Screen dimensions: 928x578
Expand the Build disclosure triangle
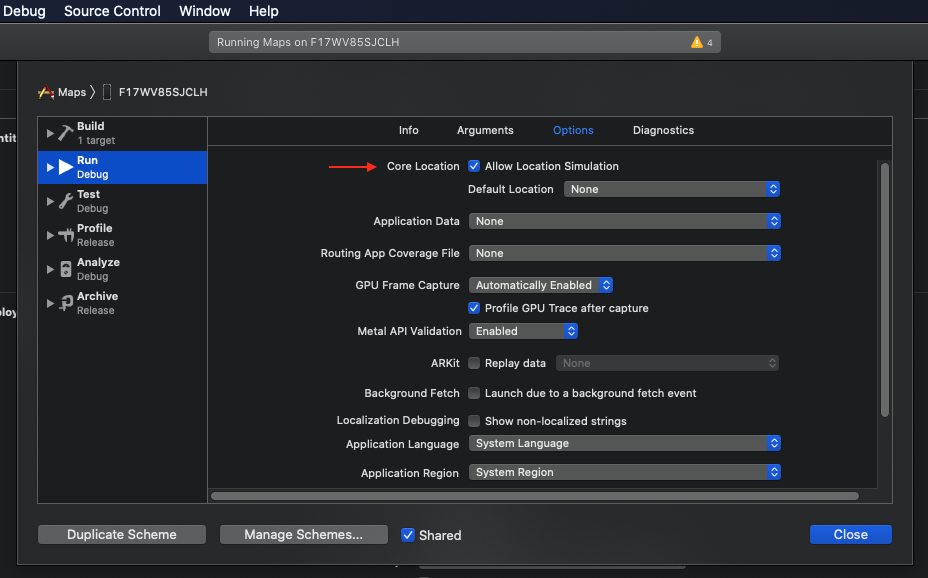tap(50, 133)
